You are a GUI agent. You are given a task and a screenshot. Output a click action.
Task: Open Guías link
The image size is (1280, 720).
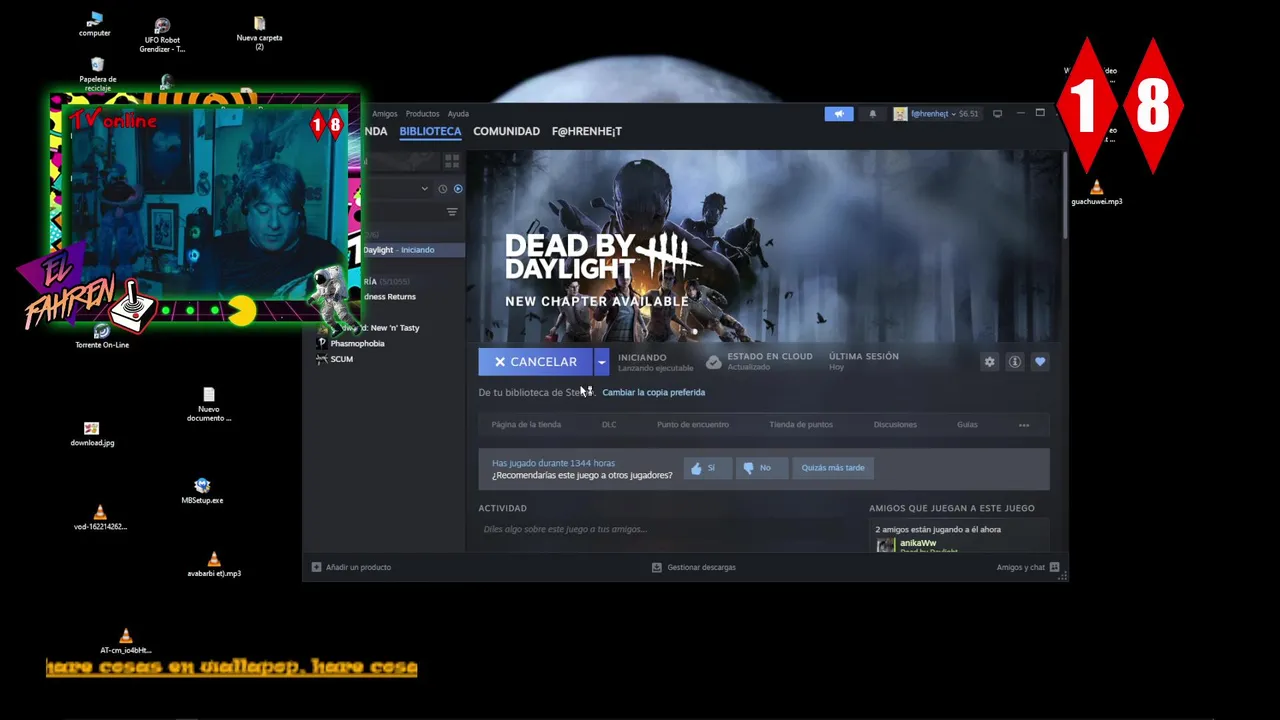(967, 425)
